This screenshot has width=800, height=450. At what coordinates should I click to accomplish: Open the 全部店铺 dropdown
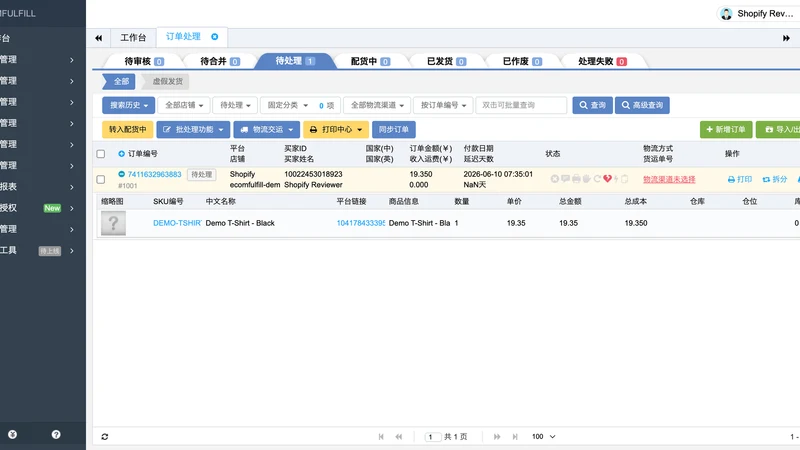[x=184, y=105]
